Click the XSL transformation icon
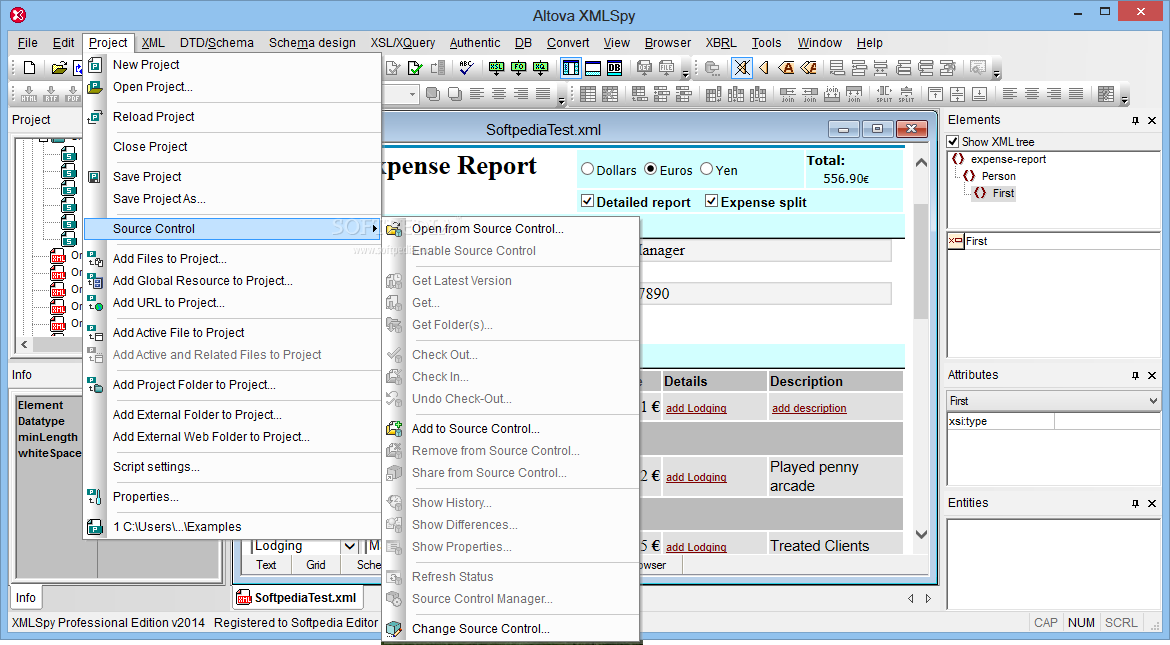1170x645 pixels. [496, 68]
